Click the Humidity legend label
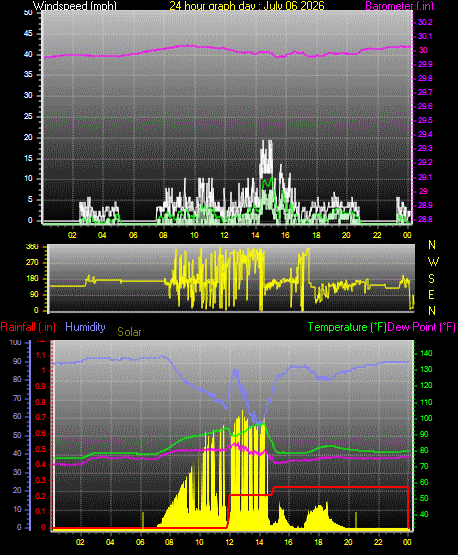The height and width of the screenshot is (555, 458). tap(85, 327)
